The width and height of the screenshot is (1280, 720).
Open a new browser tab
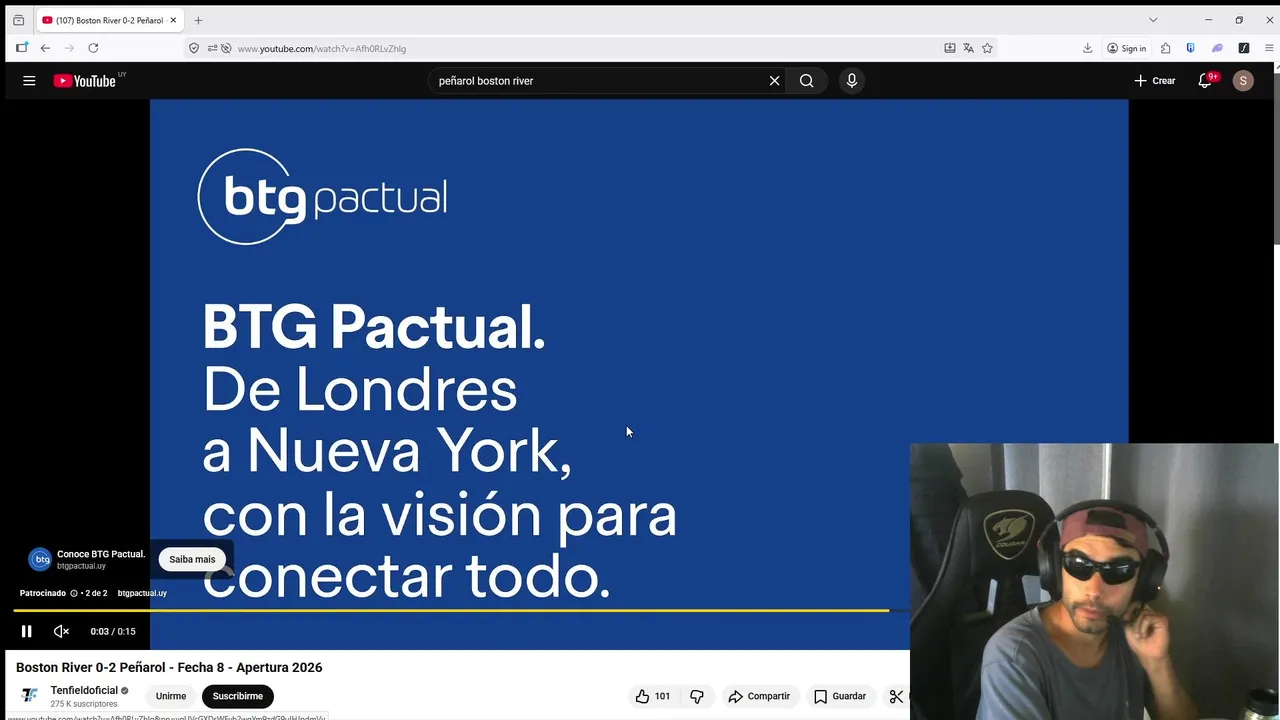tap(198, 20)
